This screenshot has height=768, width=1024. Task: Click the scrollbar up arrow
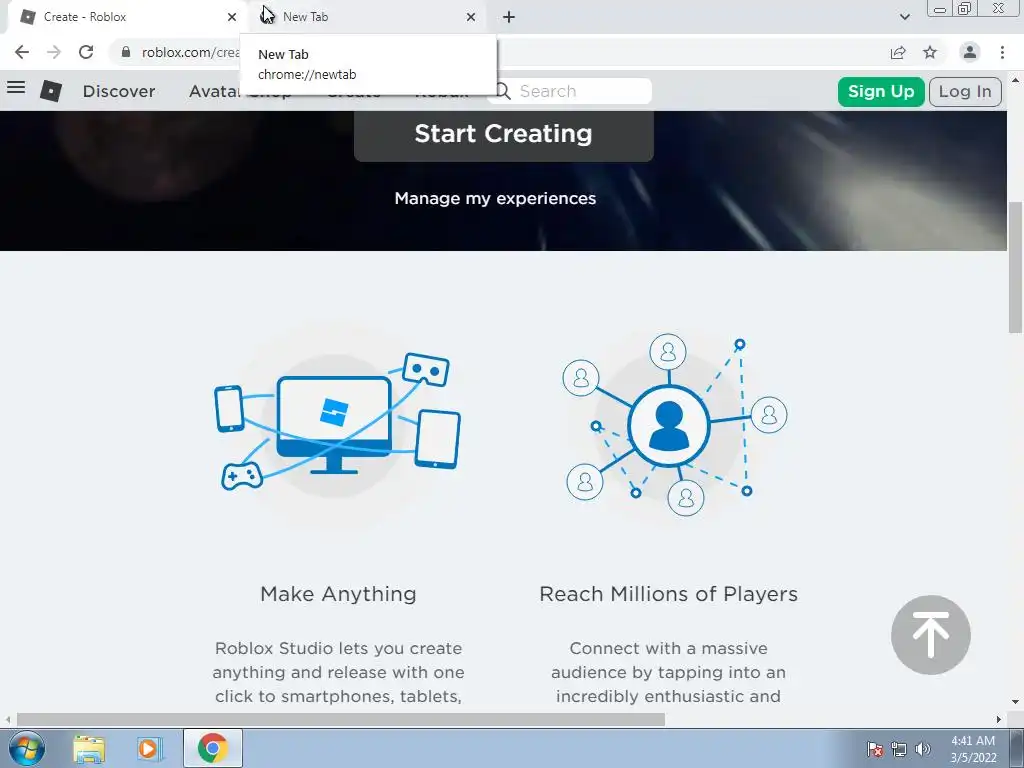[x=1015, y=81]
